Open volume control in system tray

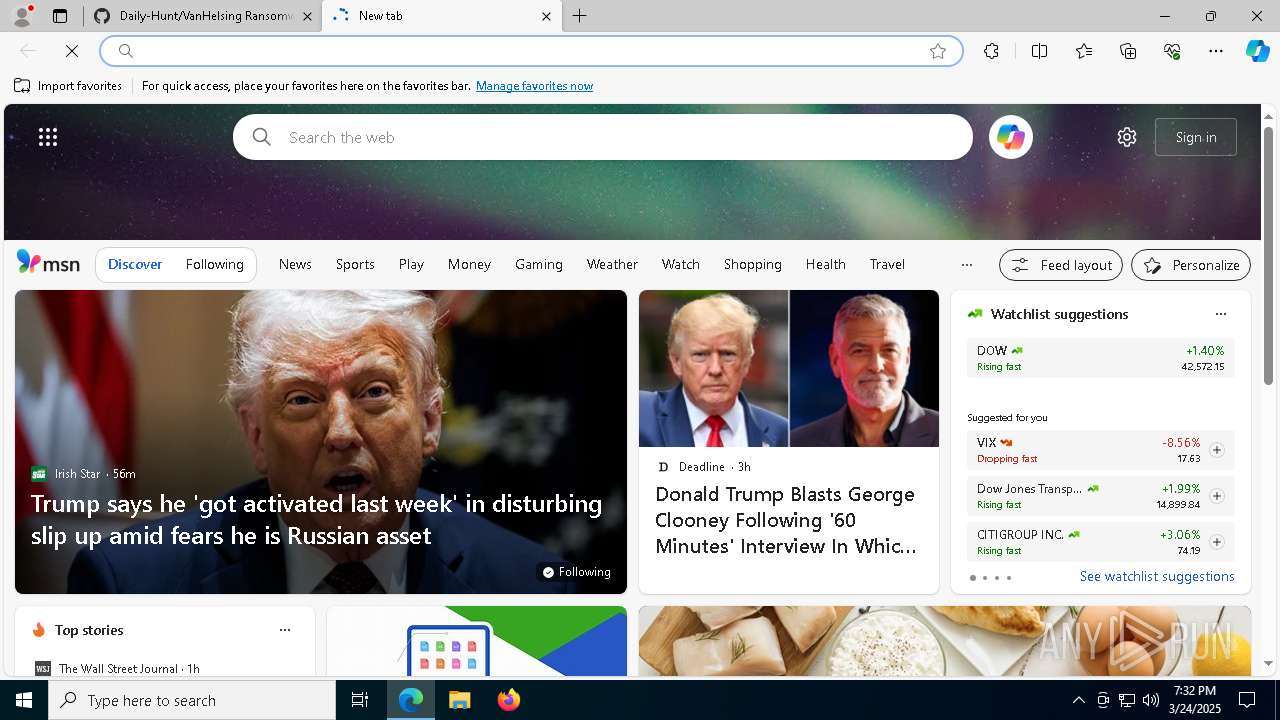pos(1150,700)
